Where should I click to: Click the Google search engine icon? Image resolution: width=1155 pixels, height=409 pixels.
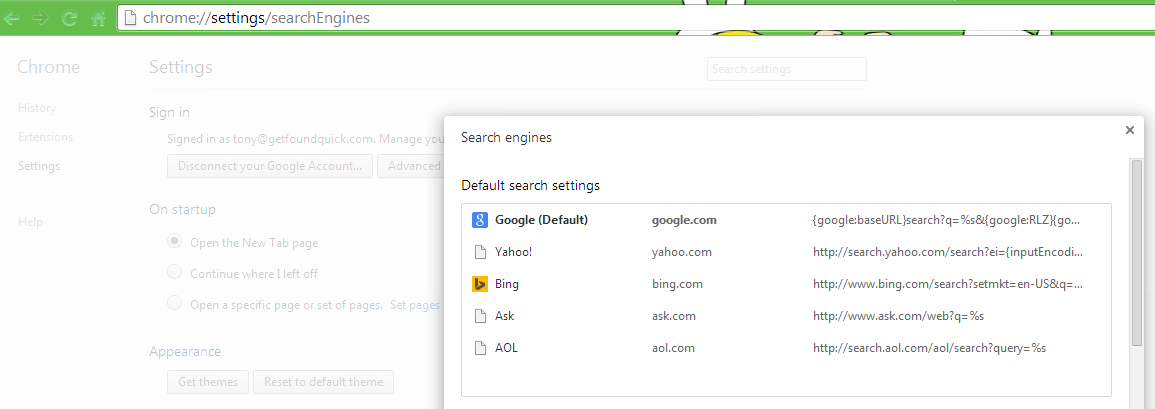(479, 220)
